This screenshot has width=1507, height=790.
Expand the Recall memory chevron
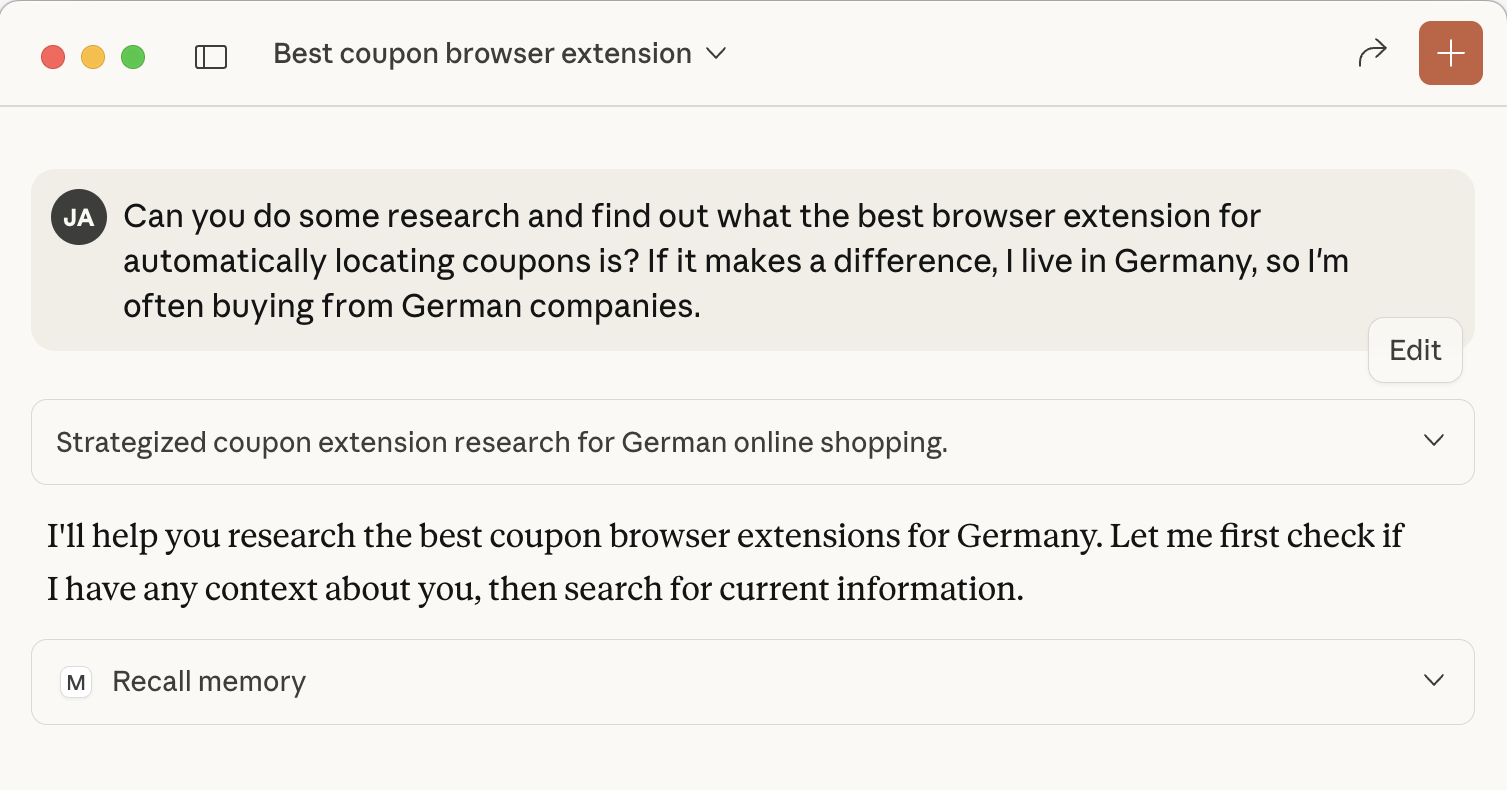[x=1433, y=681]
